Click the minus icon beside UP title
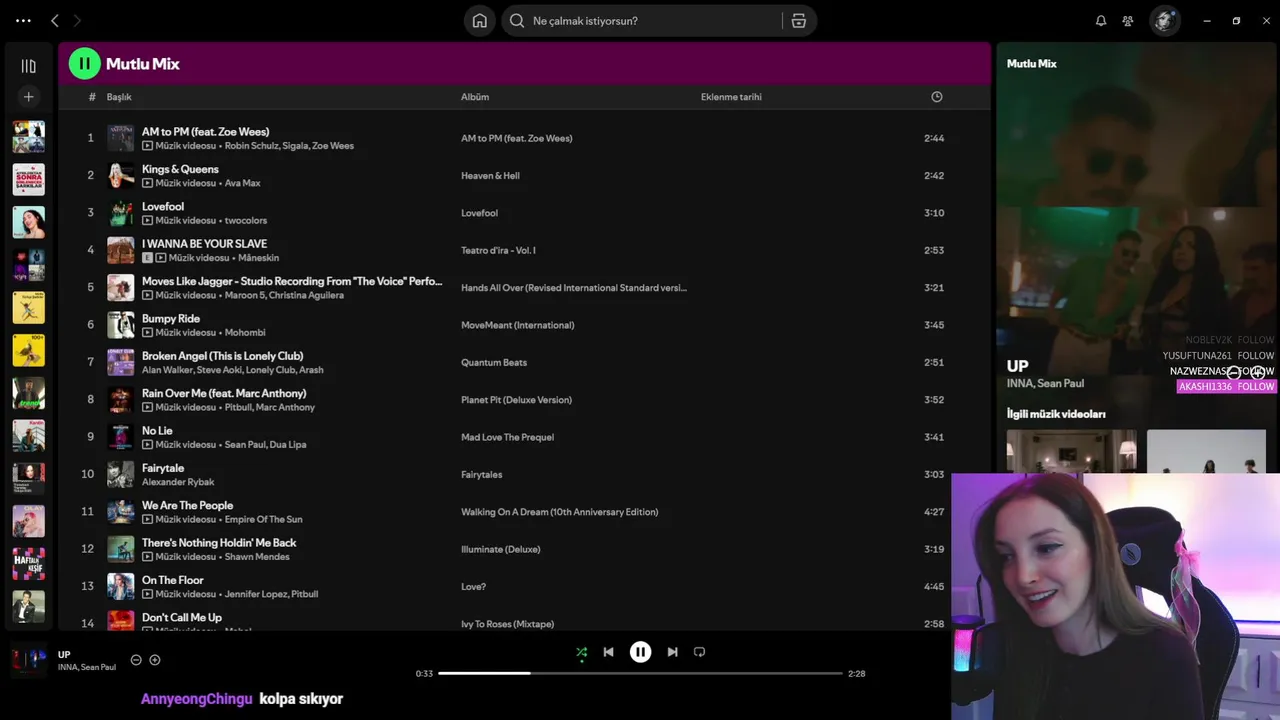Viewport: 1280px width, 720px height. (x=136, y=660)
